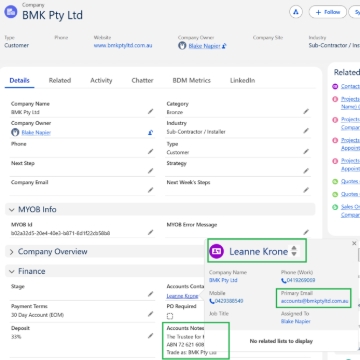Click the first Projects related list link
This screenshot has width=360, height=360.
pyautogui.click(x=350, y=103)
